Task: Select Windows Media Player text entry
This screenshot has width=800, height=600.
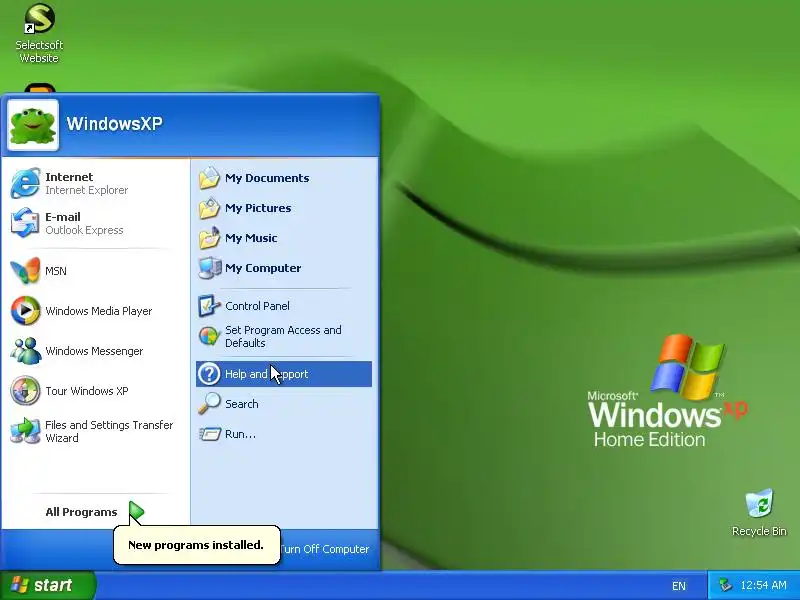Action: point(98,311)
